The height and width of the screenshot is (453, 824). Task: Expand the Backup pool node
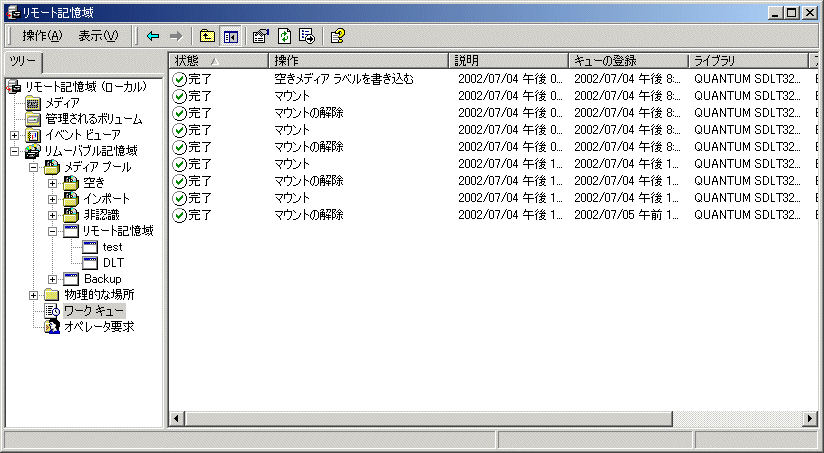pyautogui.click(x=53, y=280)
